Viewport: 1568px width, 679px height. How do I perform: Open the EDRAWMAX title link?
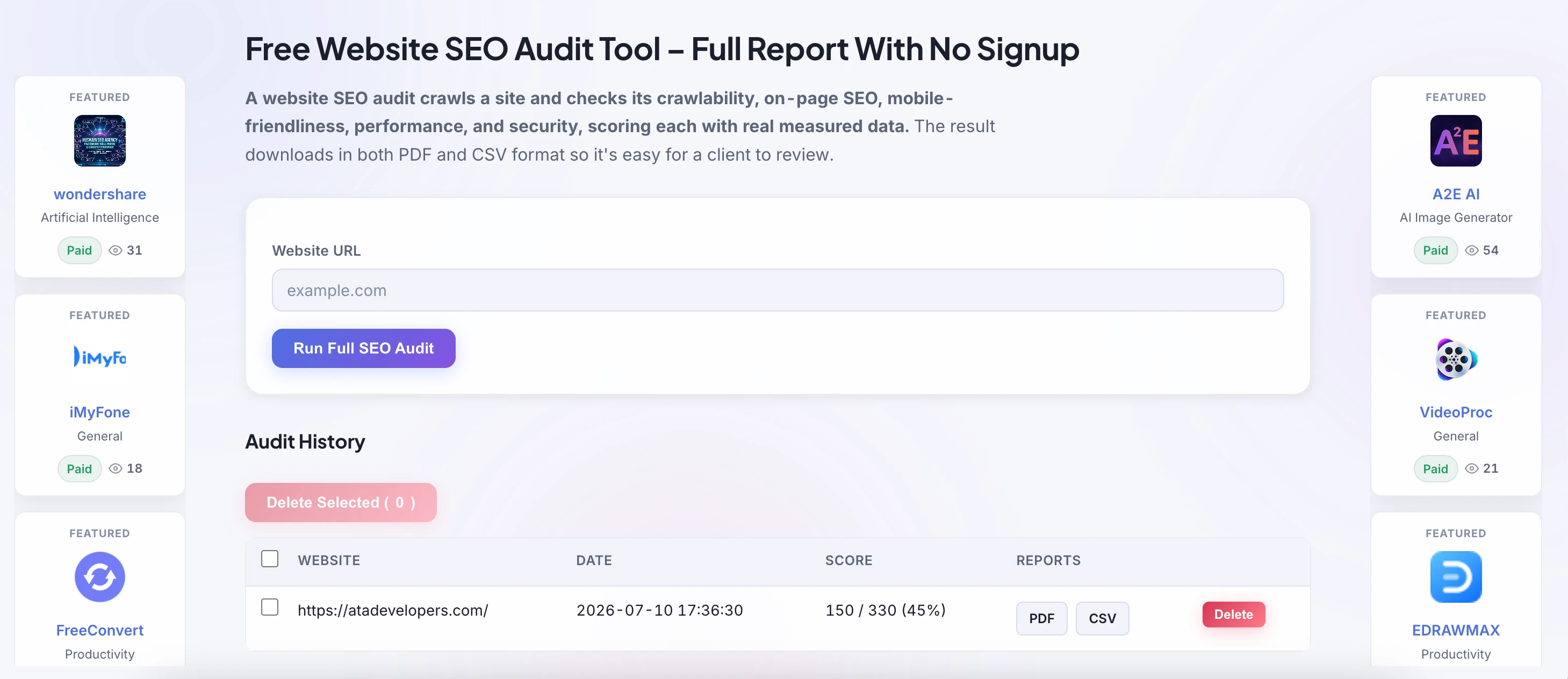[1455, 630]
